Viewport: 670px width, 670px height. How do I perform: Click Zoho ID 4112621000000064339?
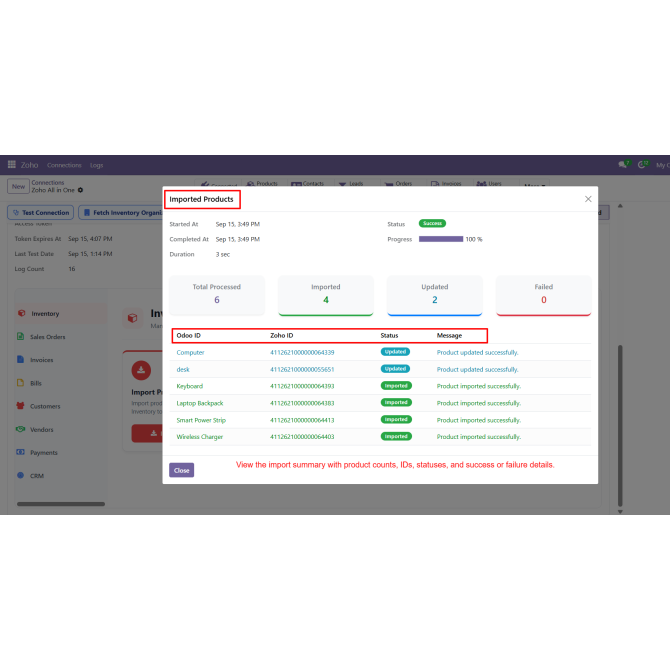pyautogui.click(x=302, y=353)
